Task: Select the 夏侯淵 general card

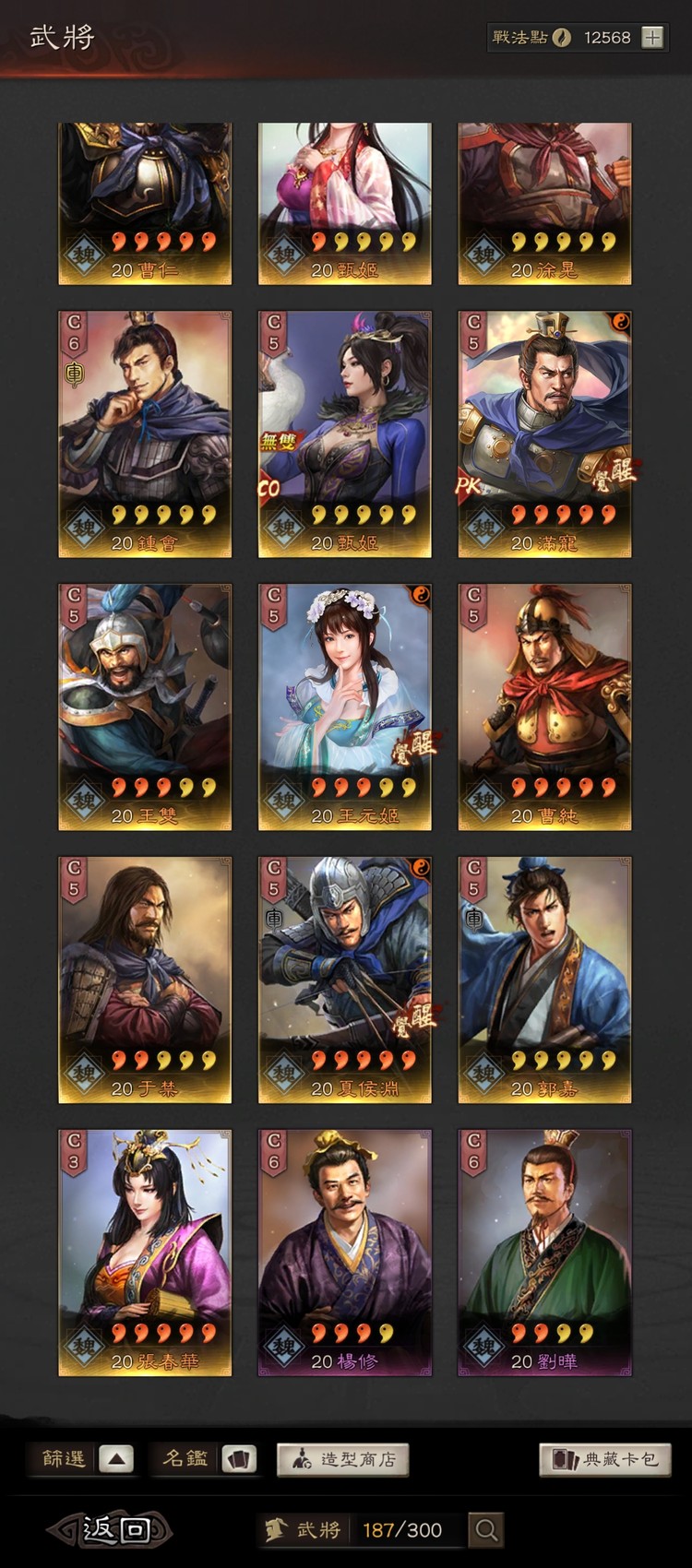Action: coord(344,980)
